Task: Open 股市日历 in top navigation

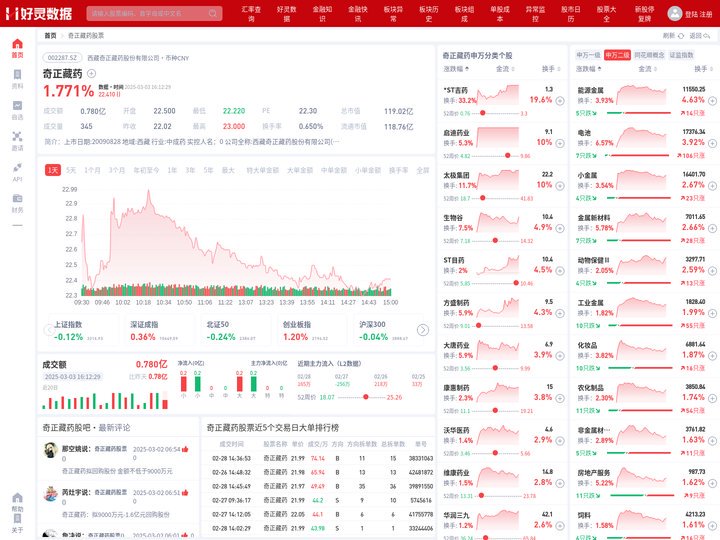Action: click(x=571, y=14)
